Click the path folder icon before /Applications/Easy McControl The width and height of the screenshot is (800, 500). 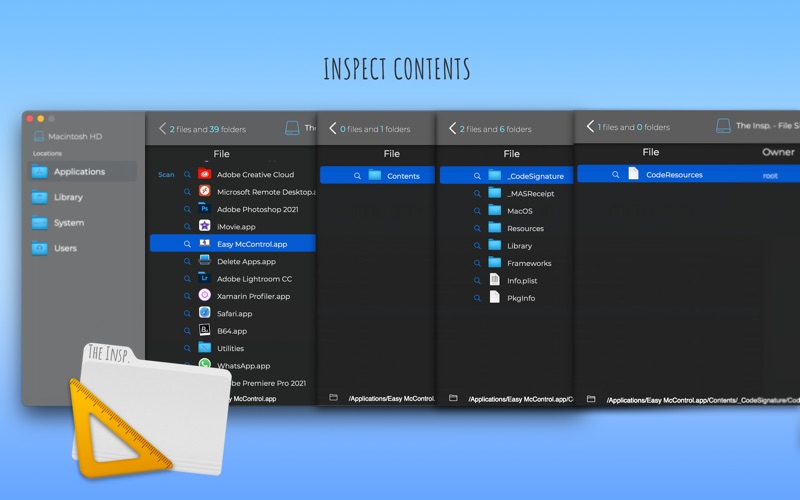[333, 397]
